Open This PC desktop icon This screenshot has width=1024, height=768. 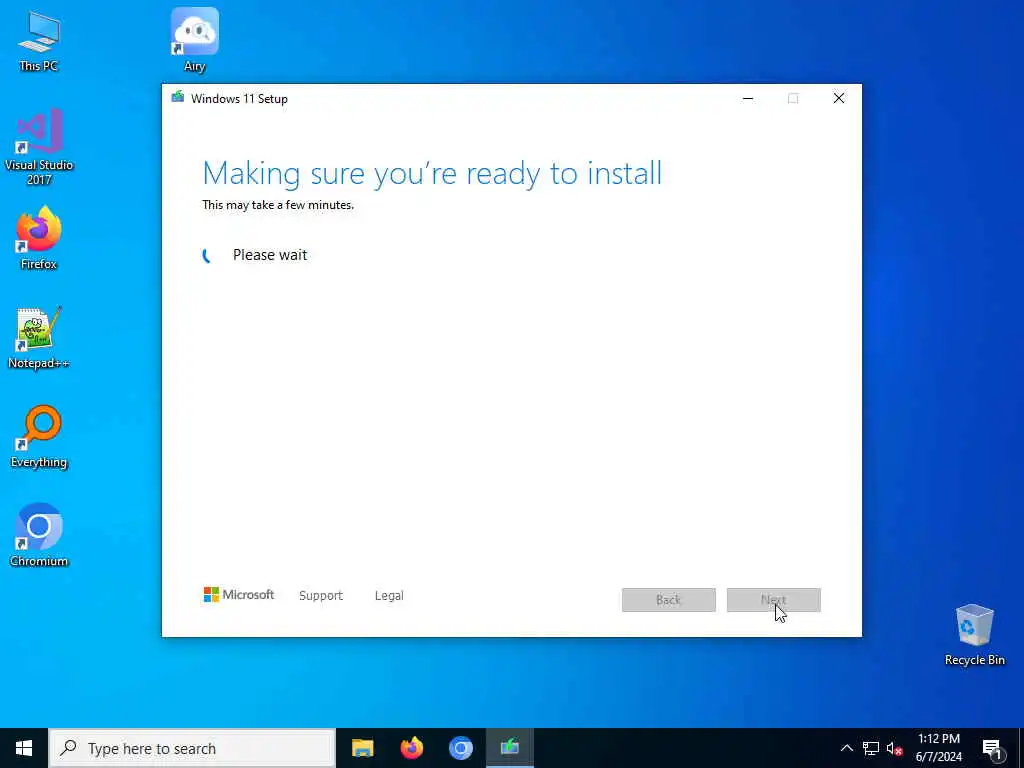tap(39, 41)
